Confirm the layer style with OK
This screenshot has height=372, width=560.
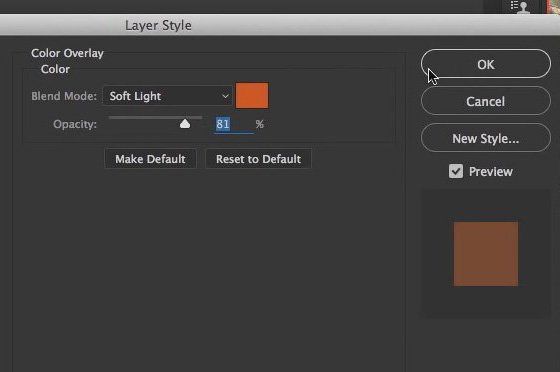click(486, 64)
